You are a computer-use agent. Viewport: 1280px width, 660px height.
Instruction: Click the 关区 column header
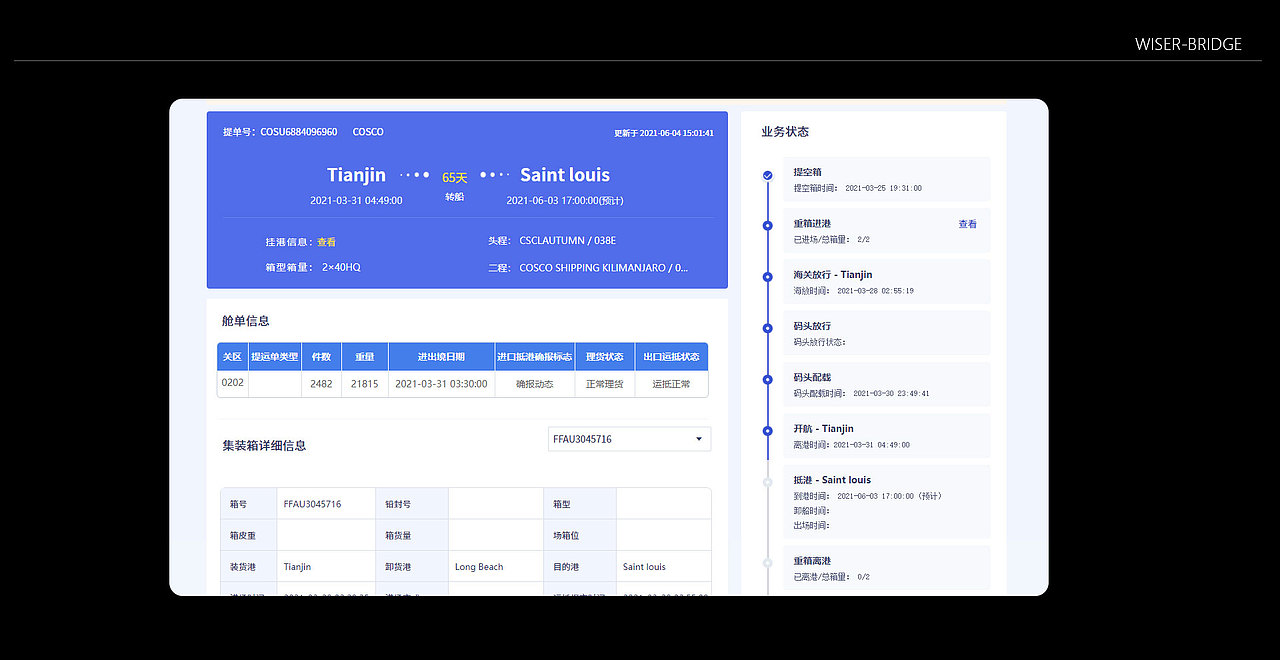pos(232,357)
